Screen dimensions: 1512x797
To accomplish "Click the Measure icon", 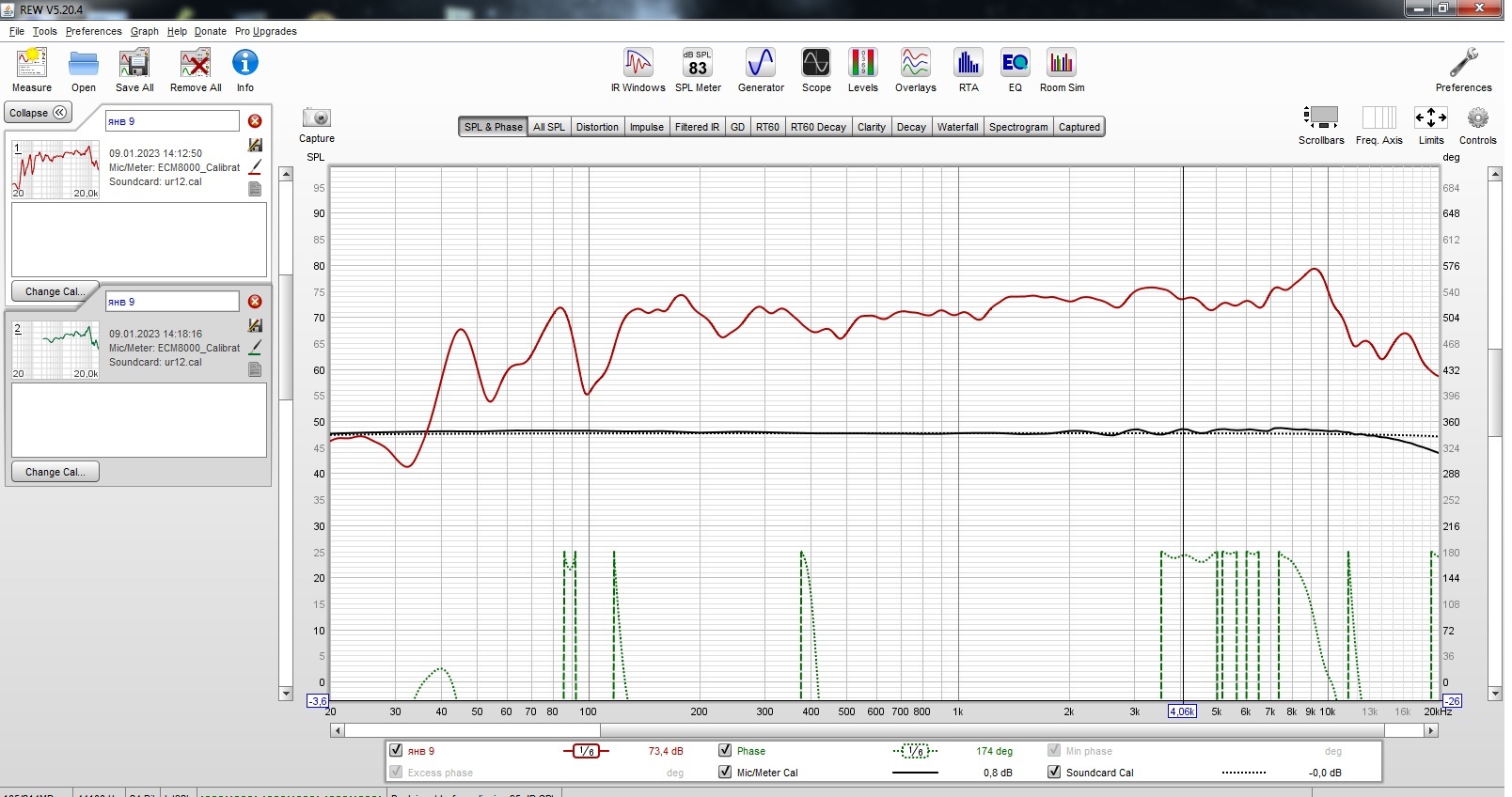I will click(x=32, y=63).
